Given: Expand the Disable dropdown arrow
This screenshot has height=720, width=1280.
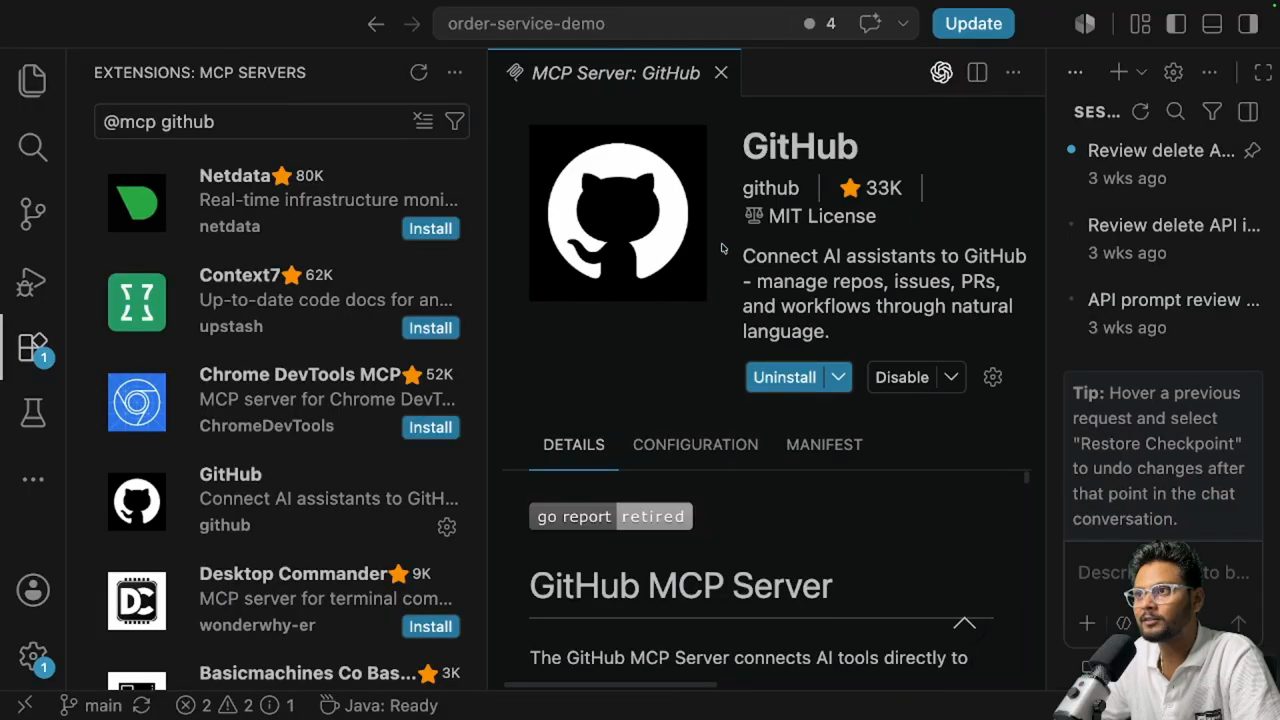Looking at the screenshot, I should click(951, 377).
